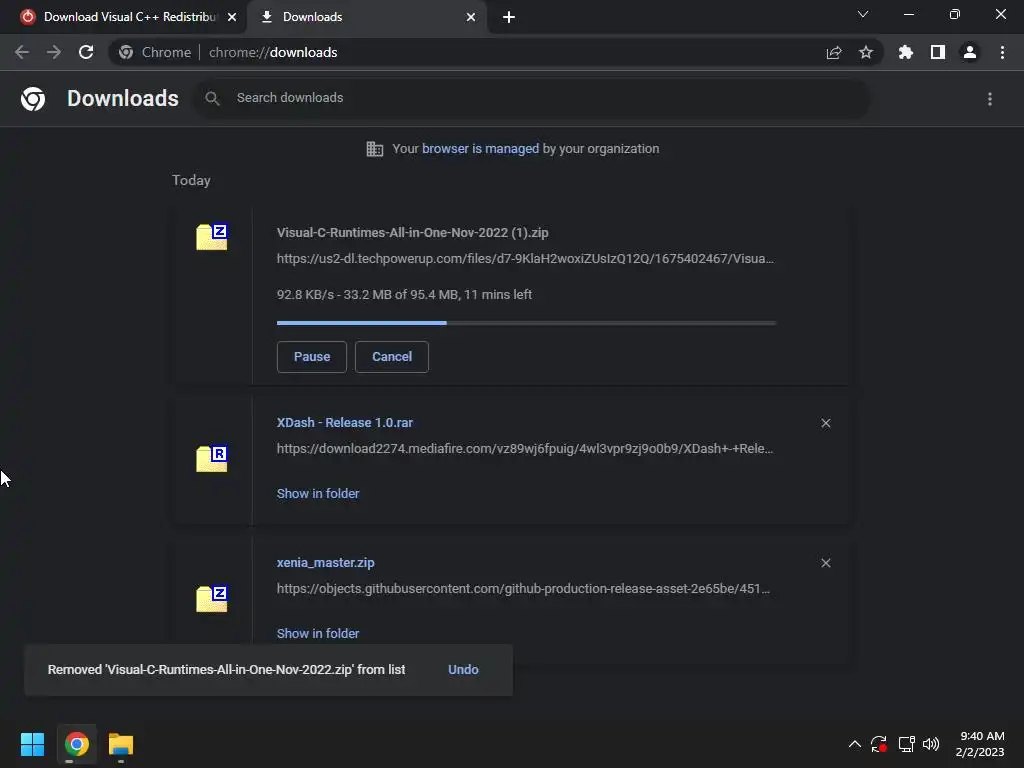Remove XDash rar from list
Screen dimensions: 1024x768
point(825,423)
